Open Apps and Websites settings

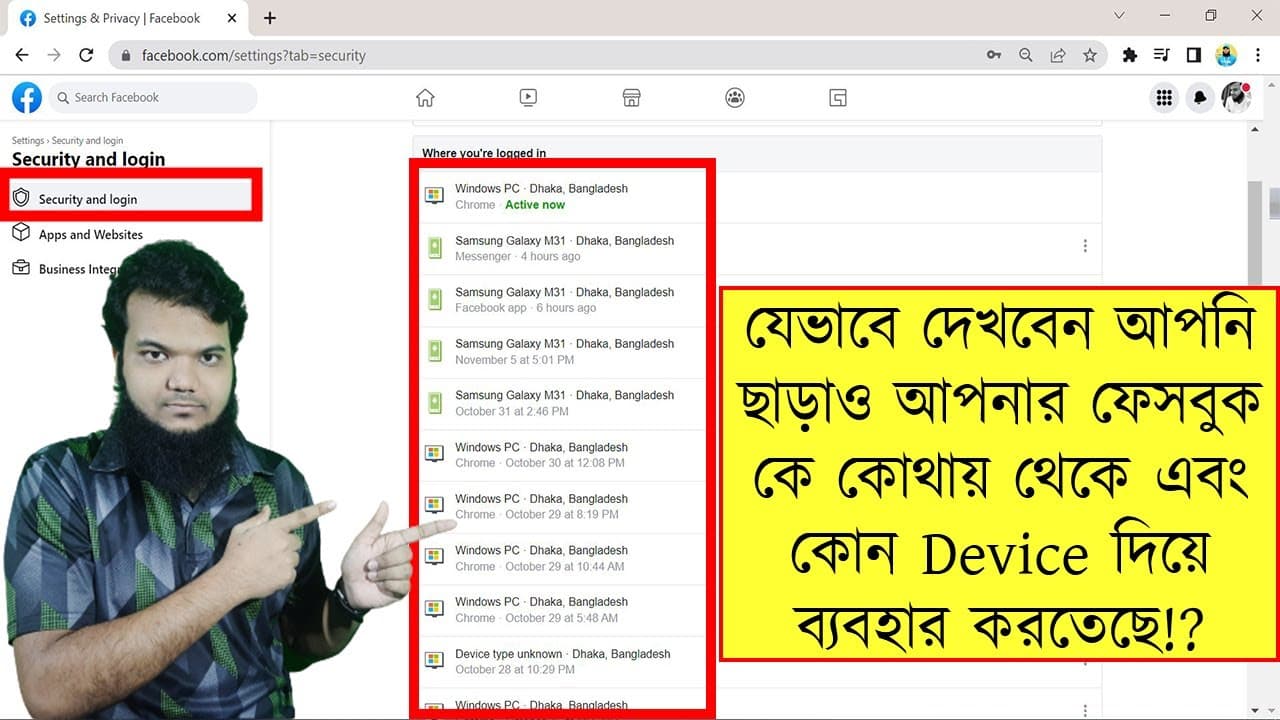pos(91,235)
